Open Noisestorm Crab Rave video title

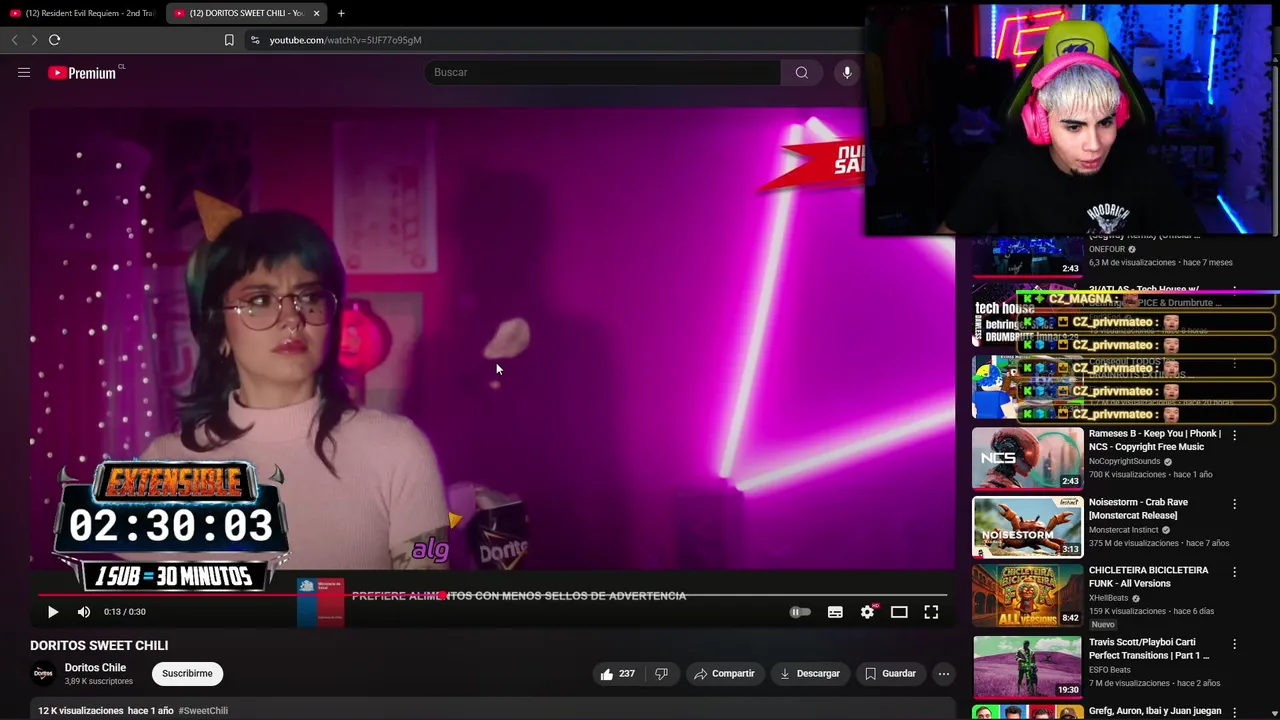[1138, 508]
